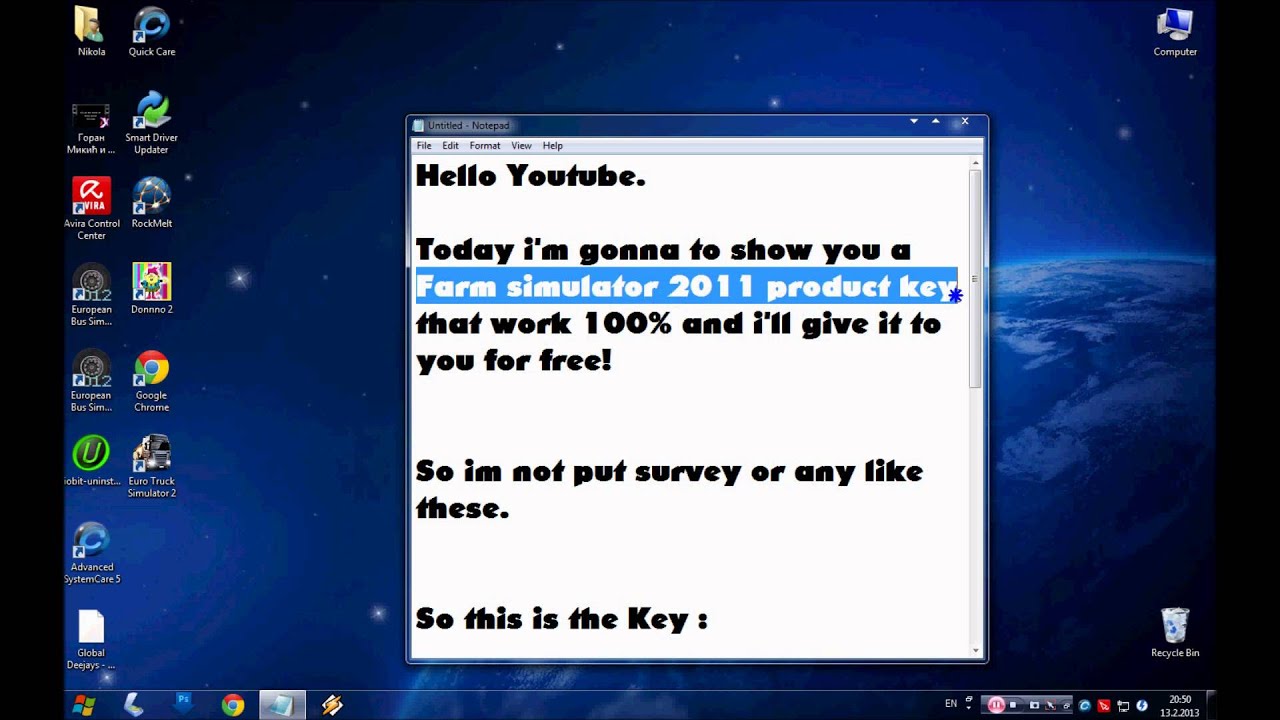
Task: Click the line 'So im not put survey or any like'
Action: point(669,471)
